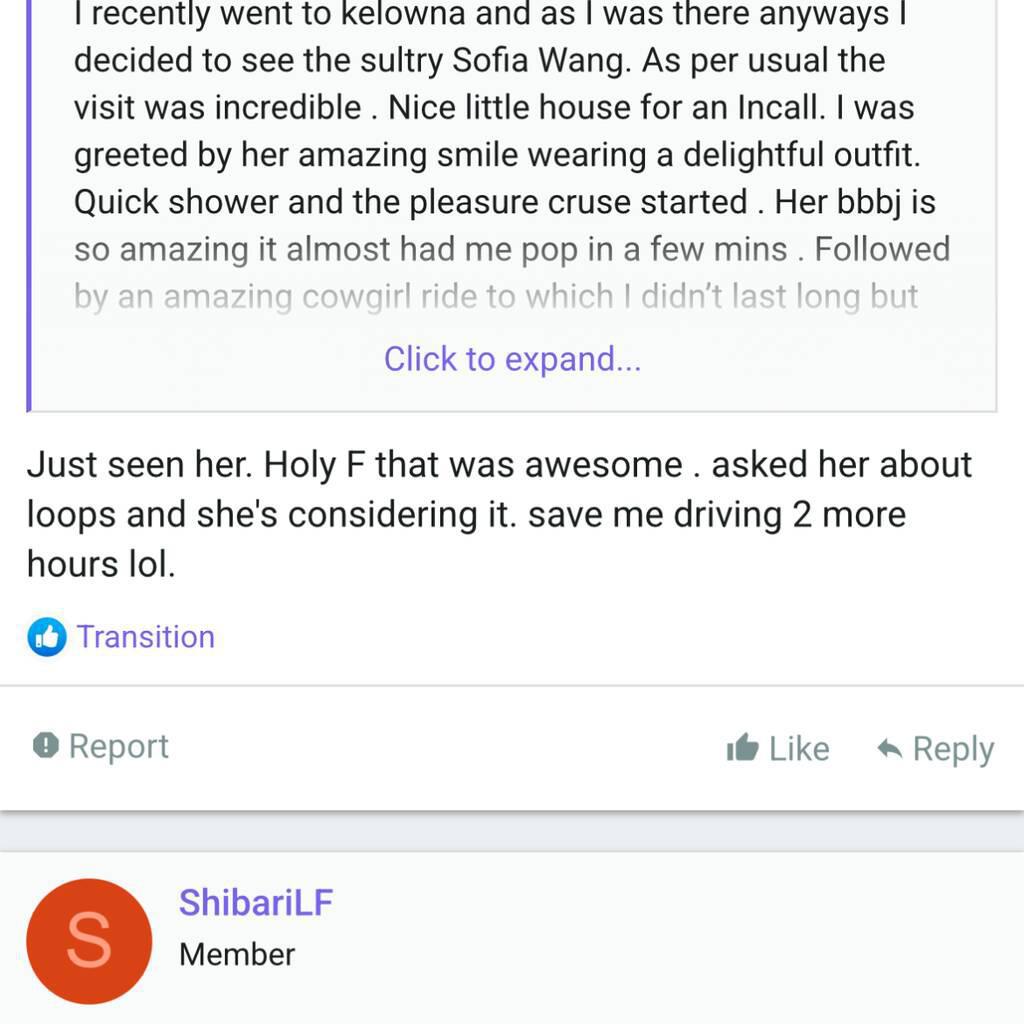Click the Like text button

(x=798, y=749)
